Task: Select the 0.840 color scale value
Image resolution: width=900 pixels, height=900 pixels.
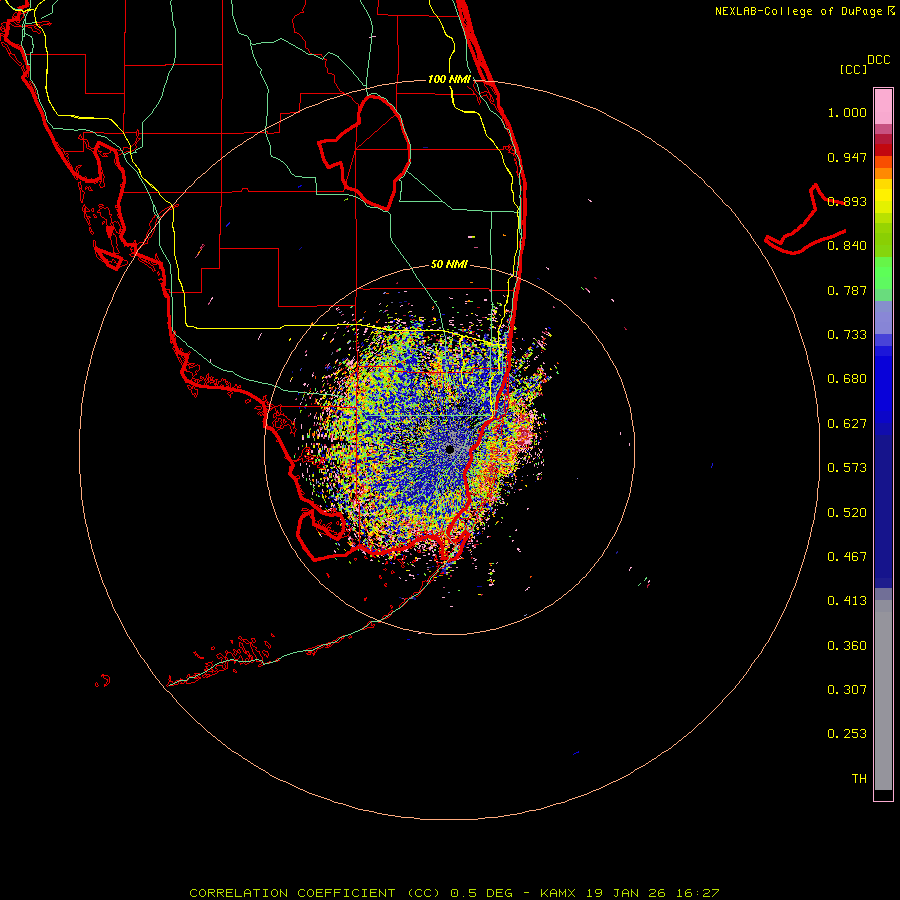Action: click(x=847, y=246)
